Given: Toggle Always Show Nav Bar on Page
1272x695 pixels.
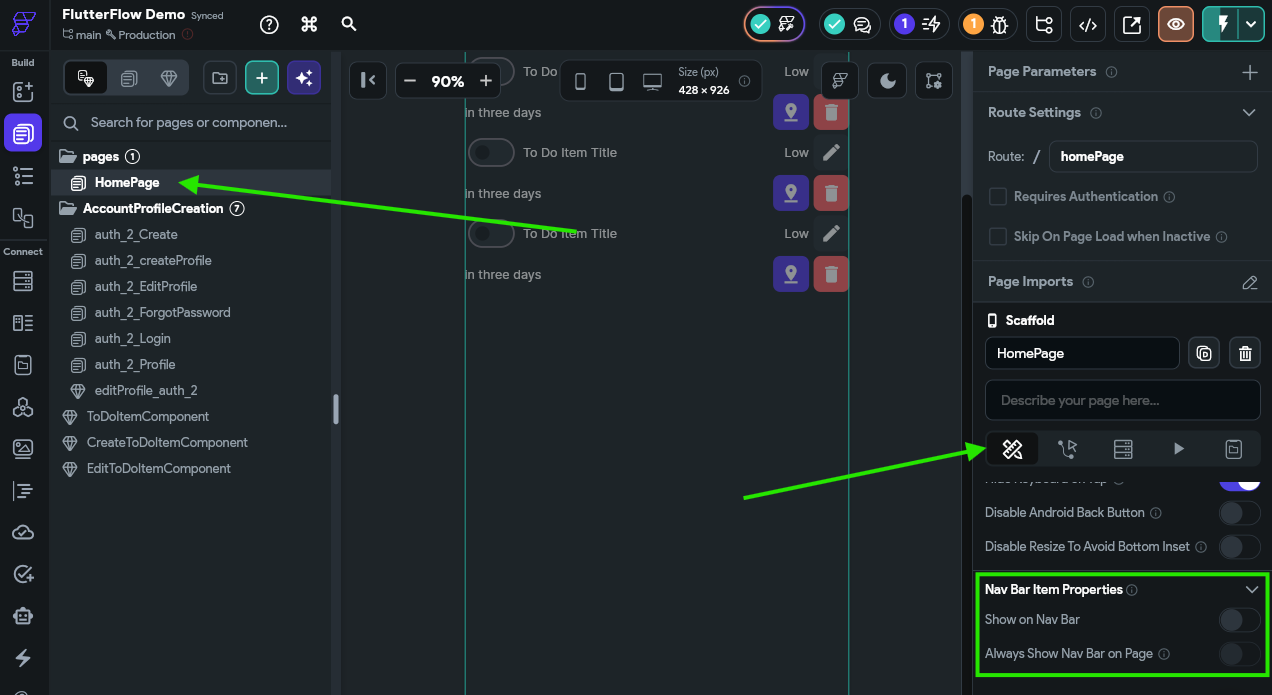Looking at the screenshot, I should [1239, 654].
